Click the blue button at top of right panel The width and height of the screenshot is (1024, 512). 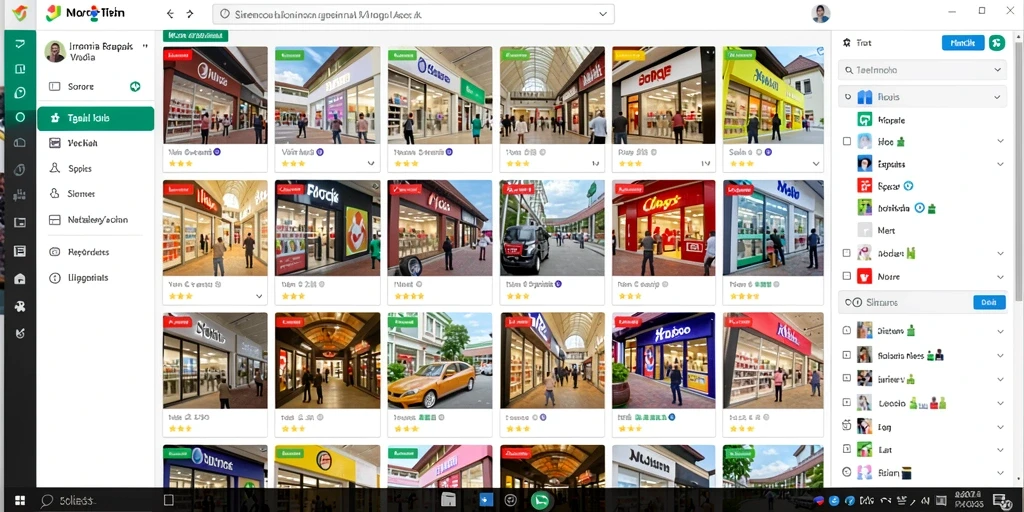963,43
